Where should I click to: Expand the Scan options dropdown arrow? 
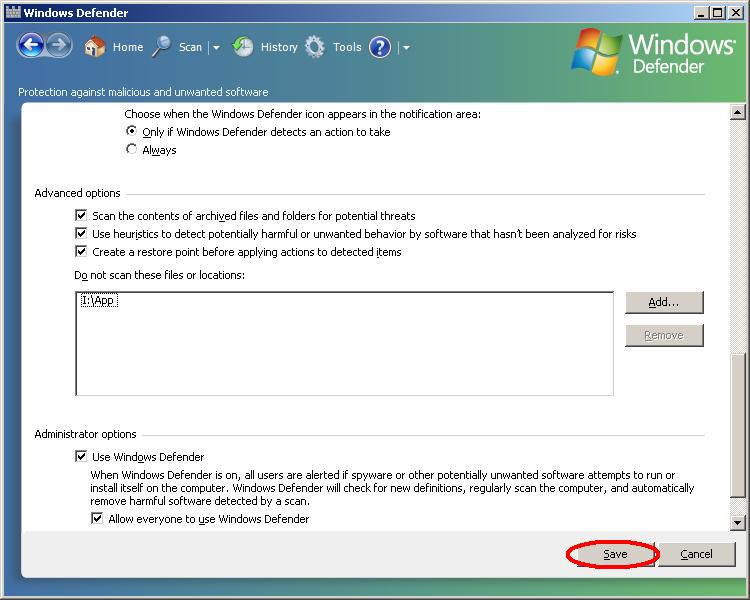(215, 48)
